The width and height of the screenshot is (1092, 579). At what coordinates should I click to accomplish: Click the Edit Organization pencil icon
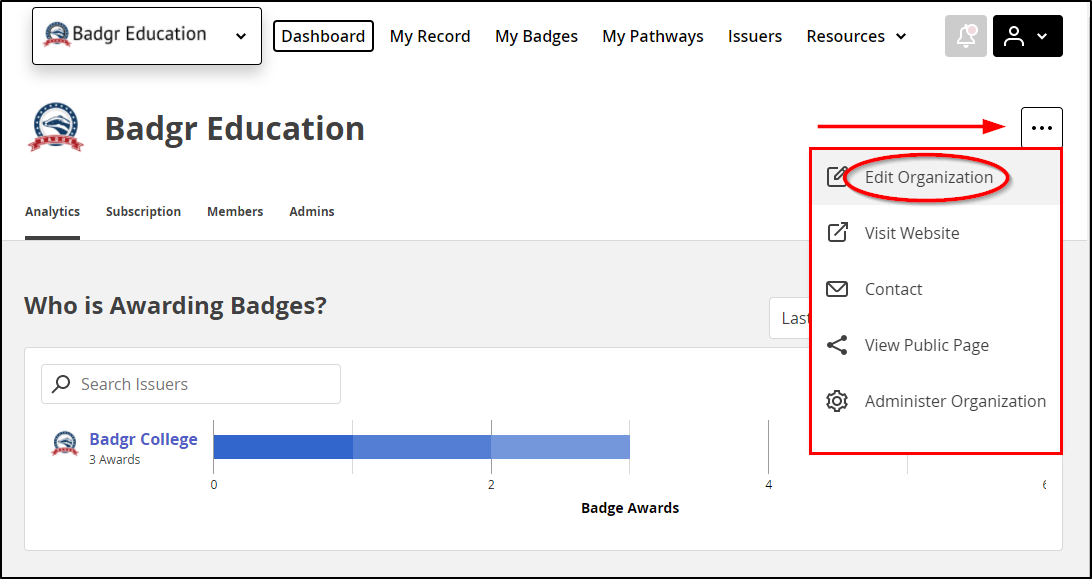point(836,177)
